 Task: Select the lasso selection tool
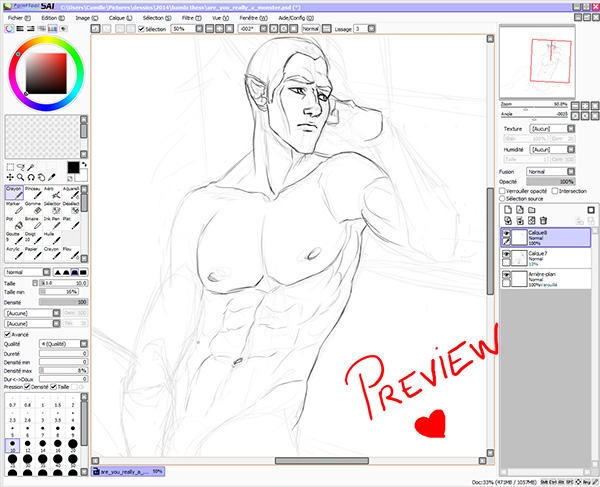tap(21, 167)
